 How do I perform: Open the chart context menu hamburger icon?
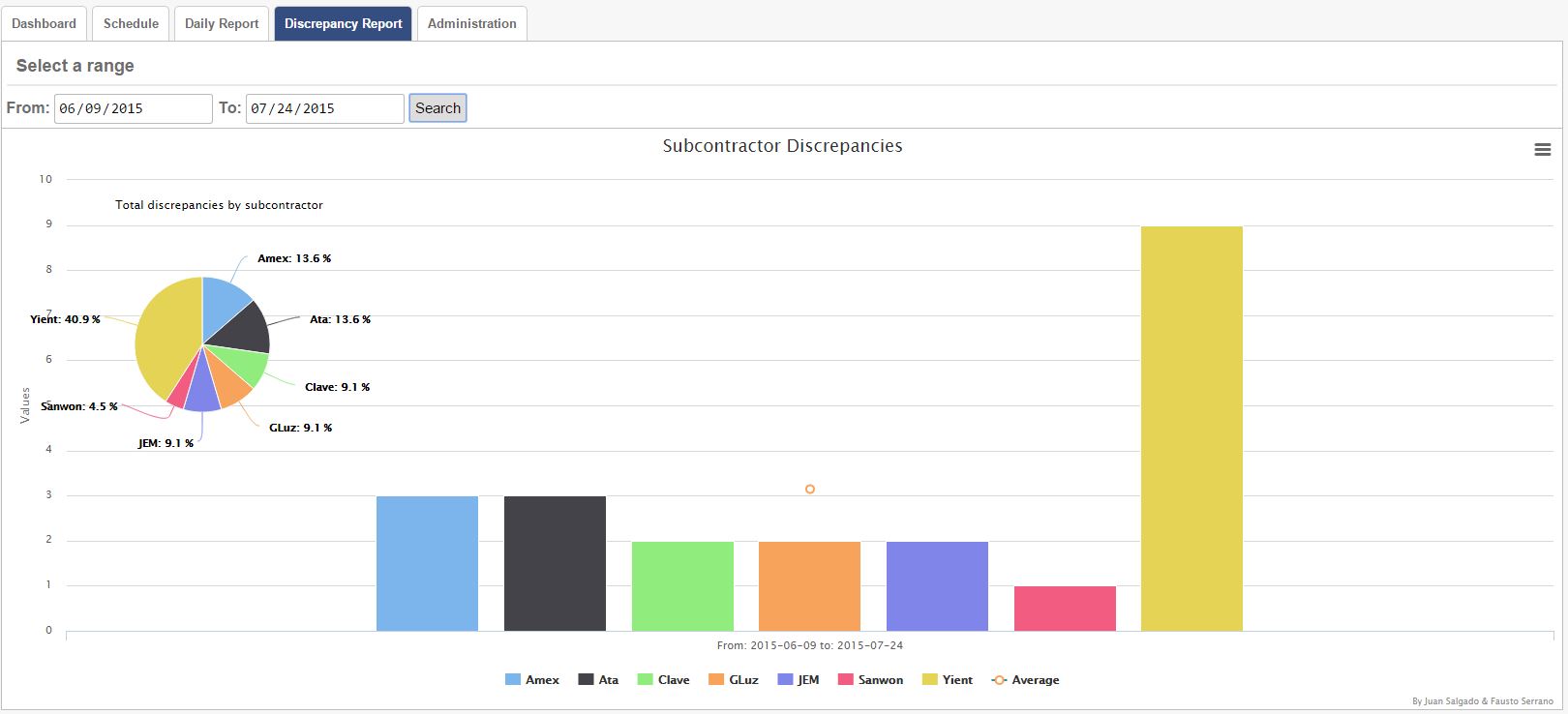pyautogui.click(x=1542, y=150)
